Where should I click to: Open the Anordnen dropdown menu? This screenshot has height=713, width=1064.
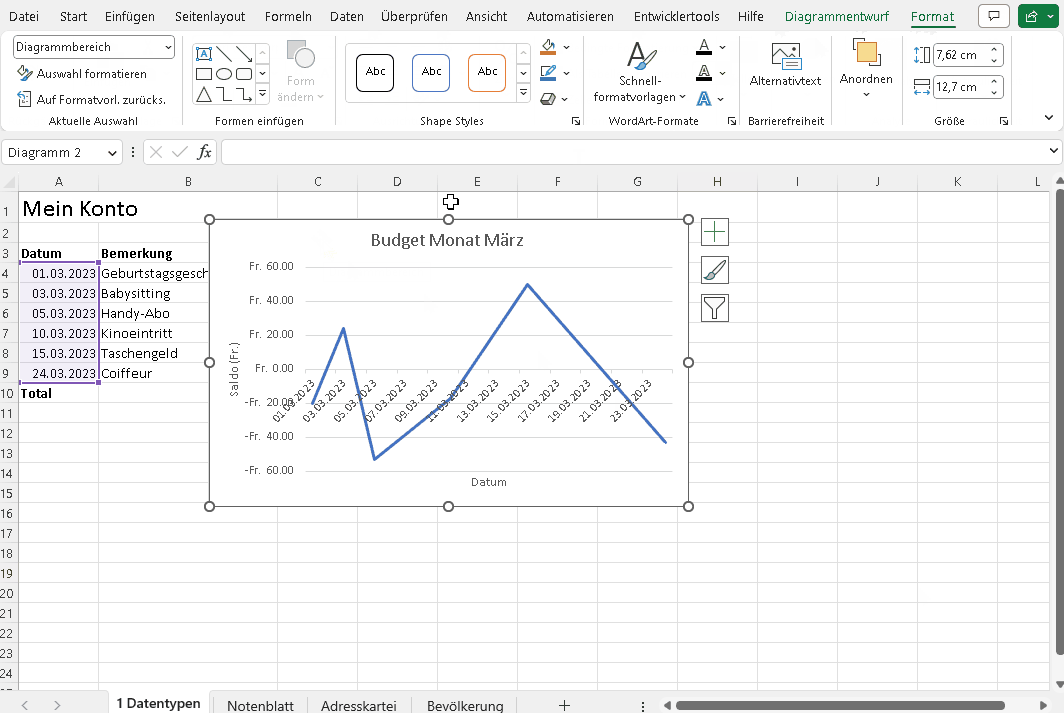click(866, 68)
